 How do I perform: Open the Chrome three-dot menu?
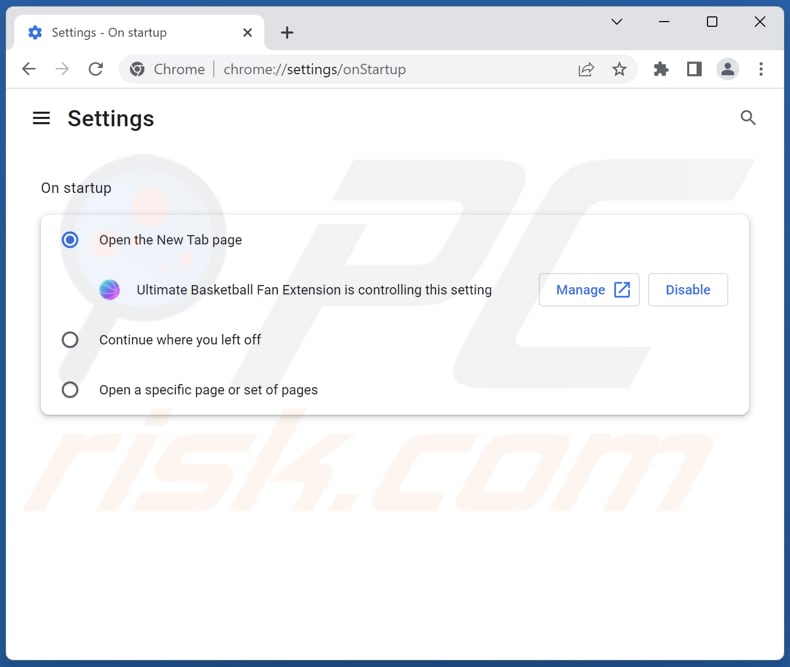click(761, 69)
